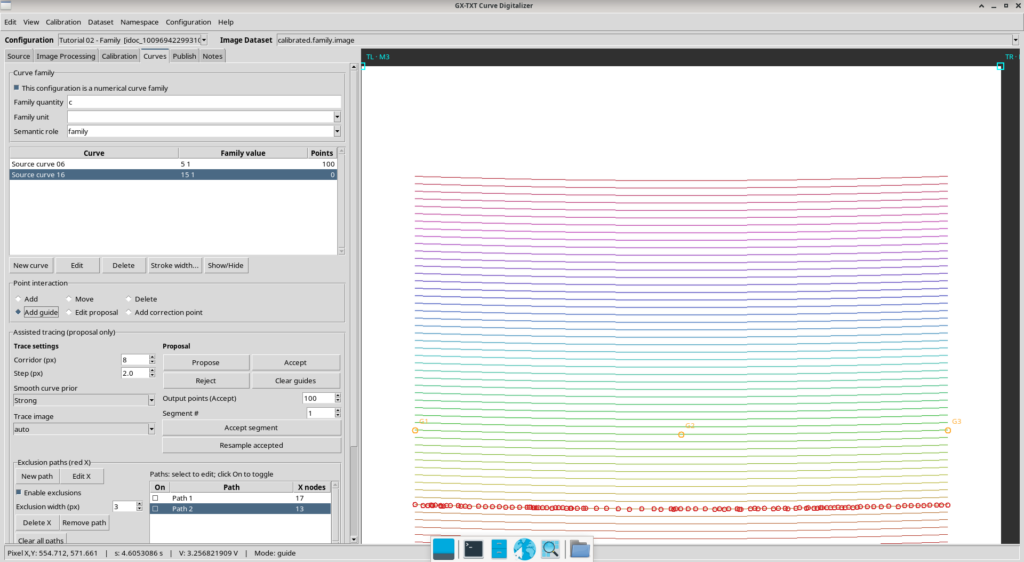Adjust the Exclusion width spinner arrows
The width and height of the screenshot is (1024, 562).
(139, 507)
